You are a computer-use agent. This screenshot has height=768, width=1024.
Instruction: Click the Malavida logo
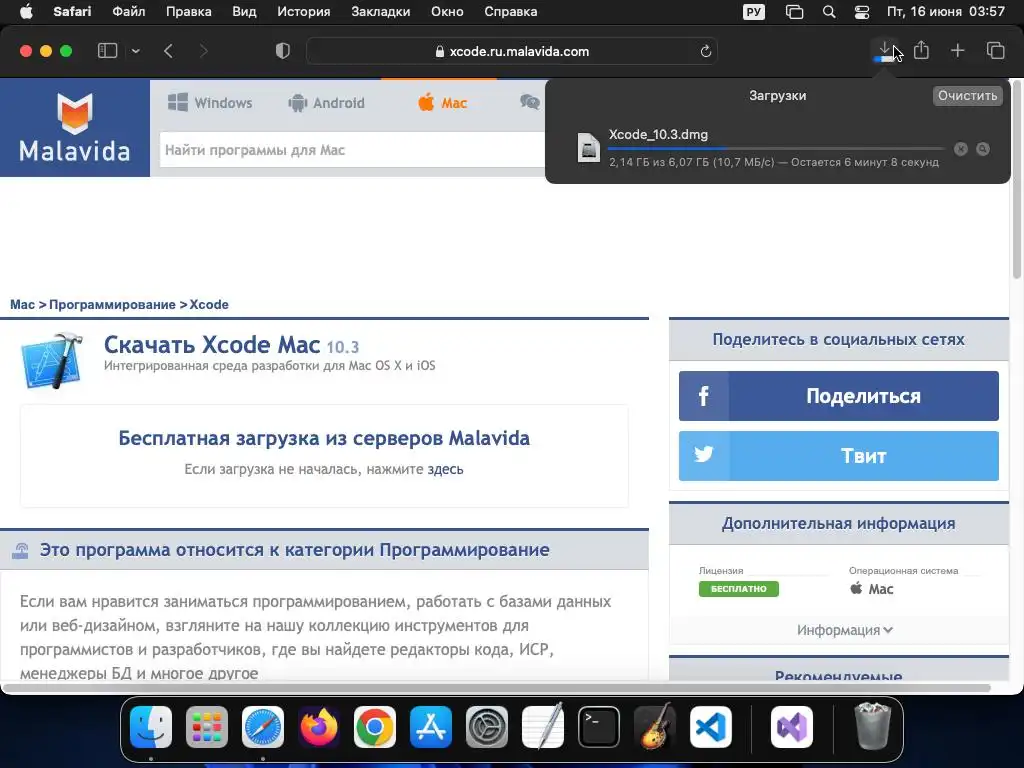click(x=74, y=128)
